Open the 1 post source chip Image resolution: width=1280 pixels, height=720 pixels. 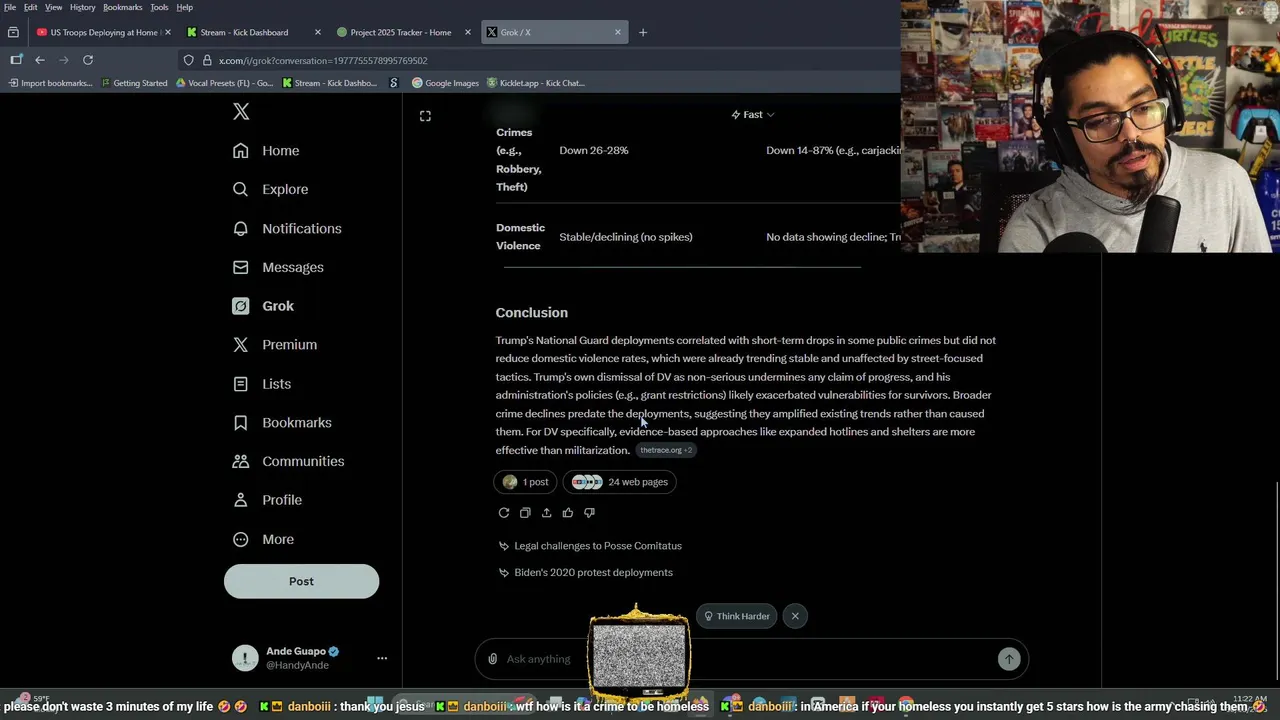[526, 482]
